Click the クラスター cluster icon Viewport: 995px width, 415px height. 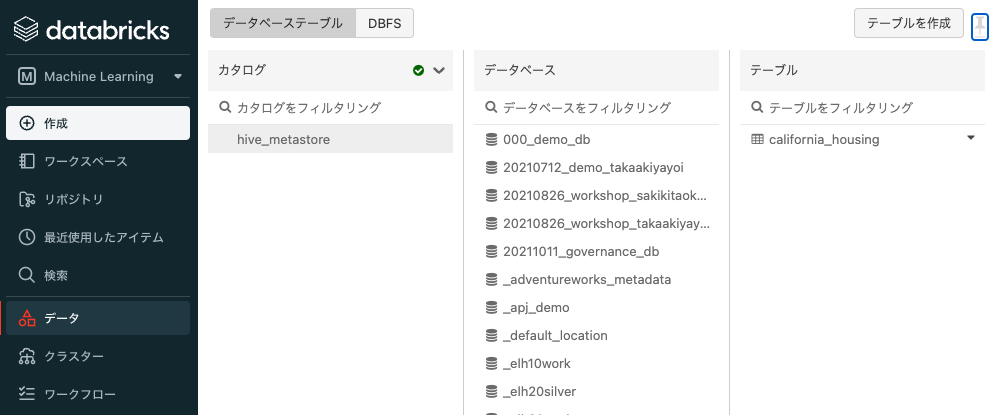pos(27,356)
